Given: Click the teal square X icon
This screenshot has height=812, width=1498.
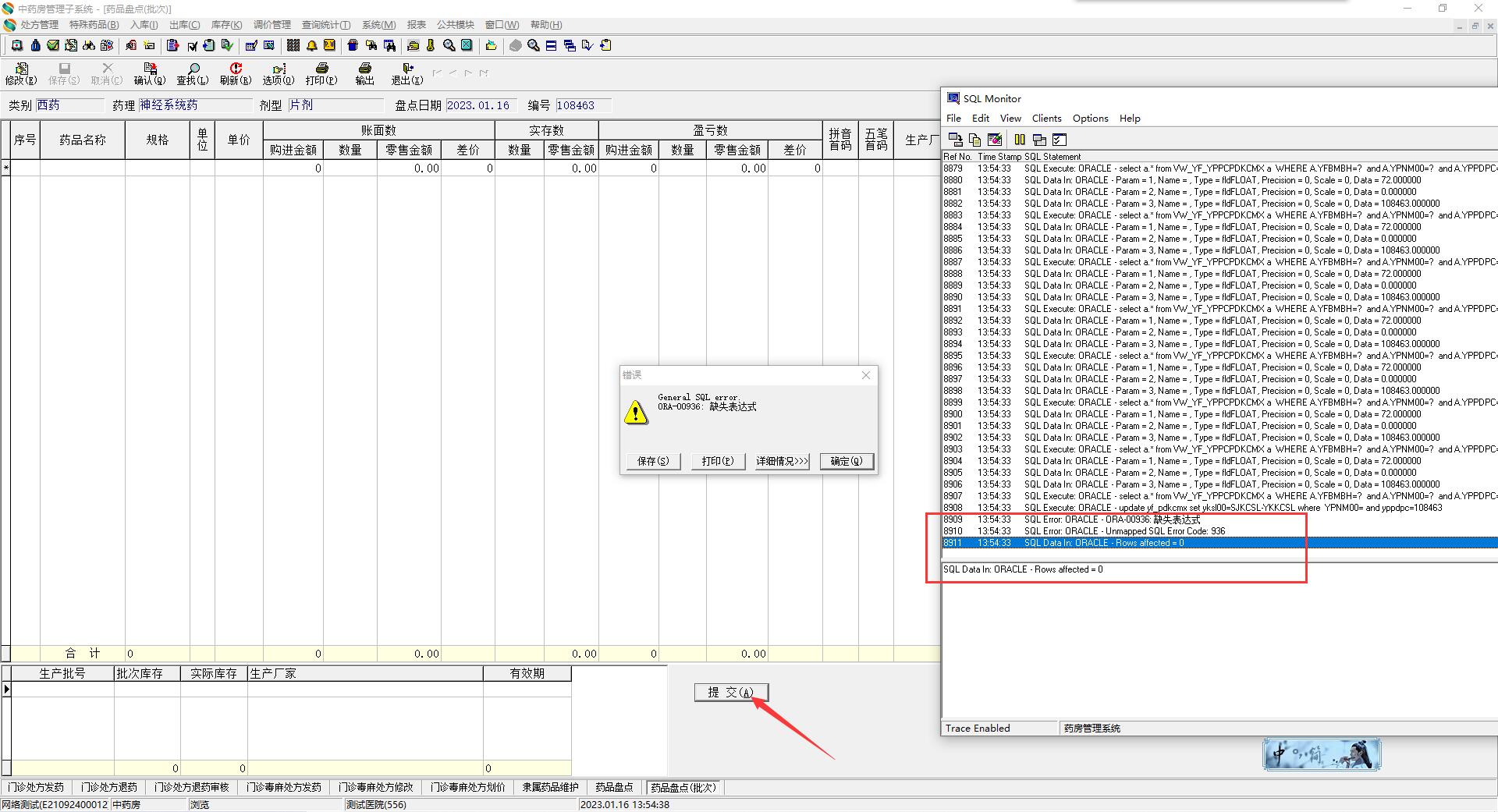Looking at the screenshot, I should 467,45.
